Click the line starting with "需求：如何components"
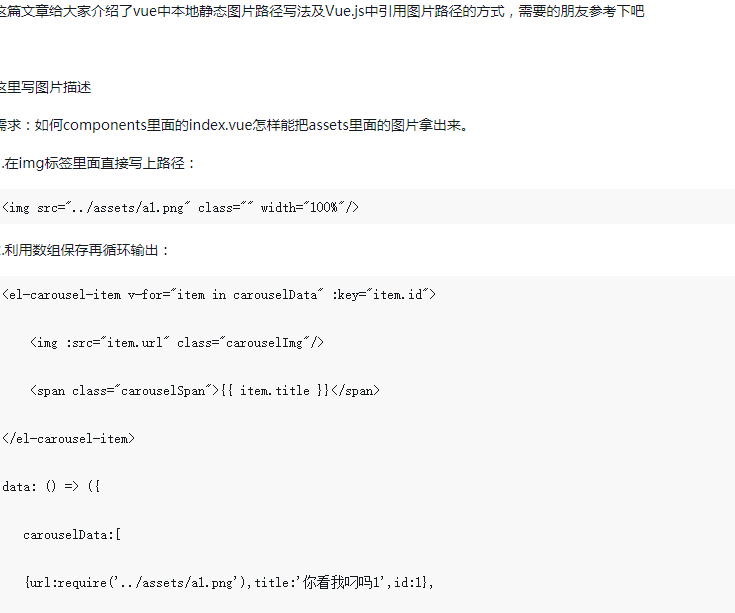 (234, 125)
